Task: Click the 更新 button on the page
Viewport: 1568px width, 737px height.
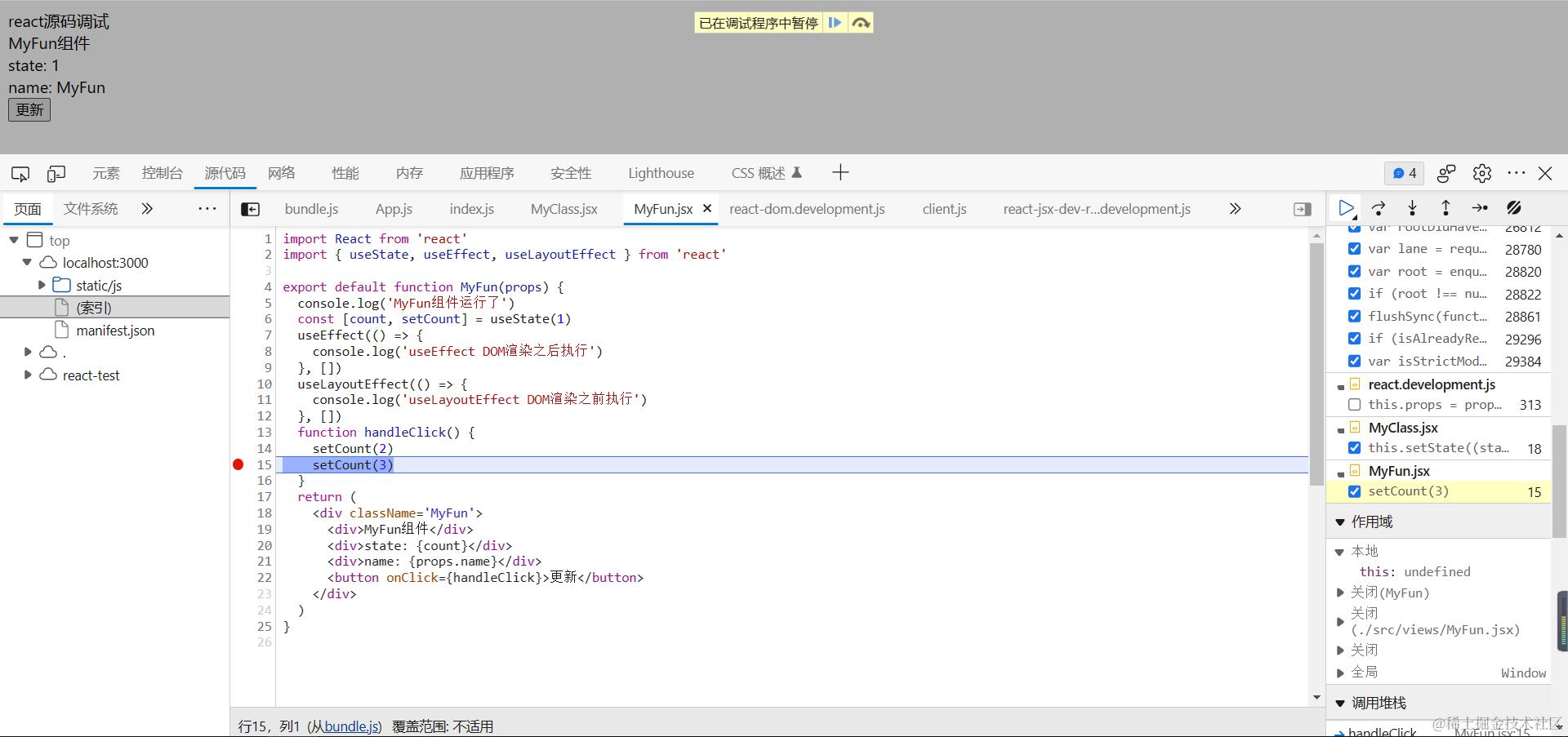Action: (x=29, y=110)
